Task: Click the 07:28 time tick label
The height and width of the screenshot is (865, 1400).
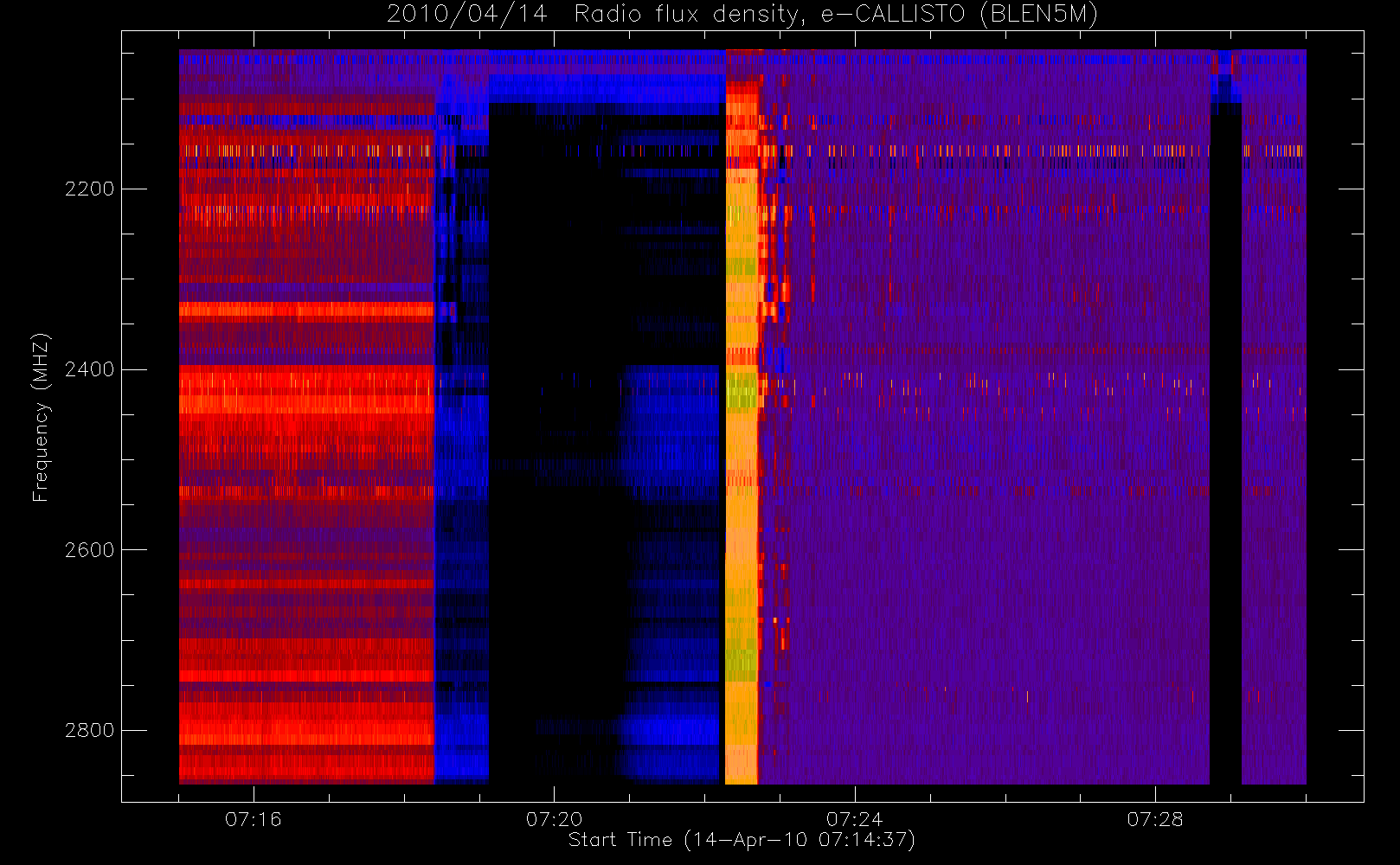Action: click(1155, 819)
